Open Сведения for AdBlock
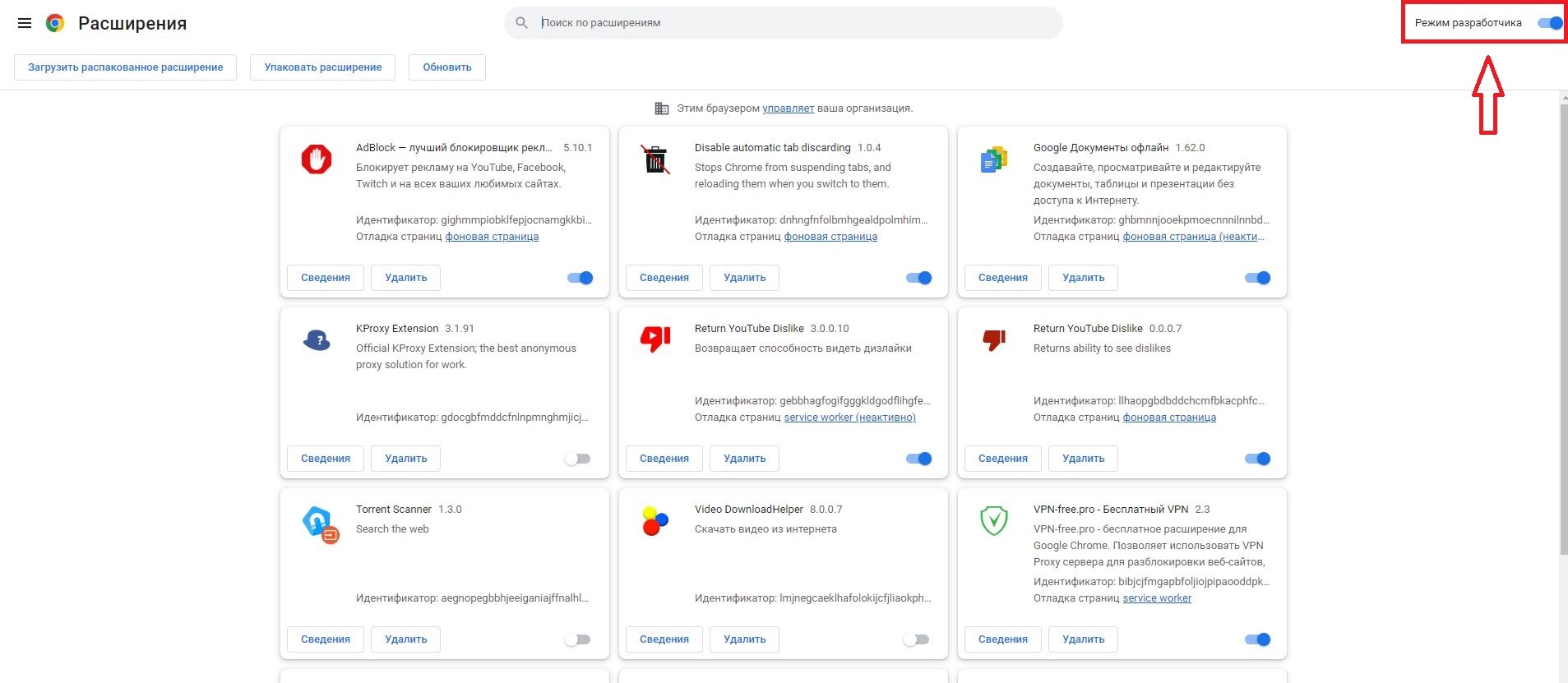The image size is (1568, 683). 326,278
